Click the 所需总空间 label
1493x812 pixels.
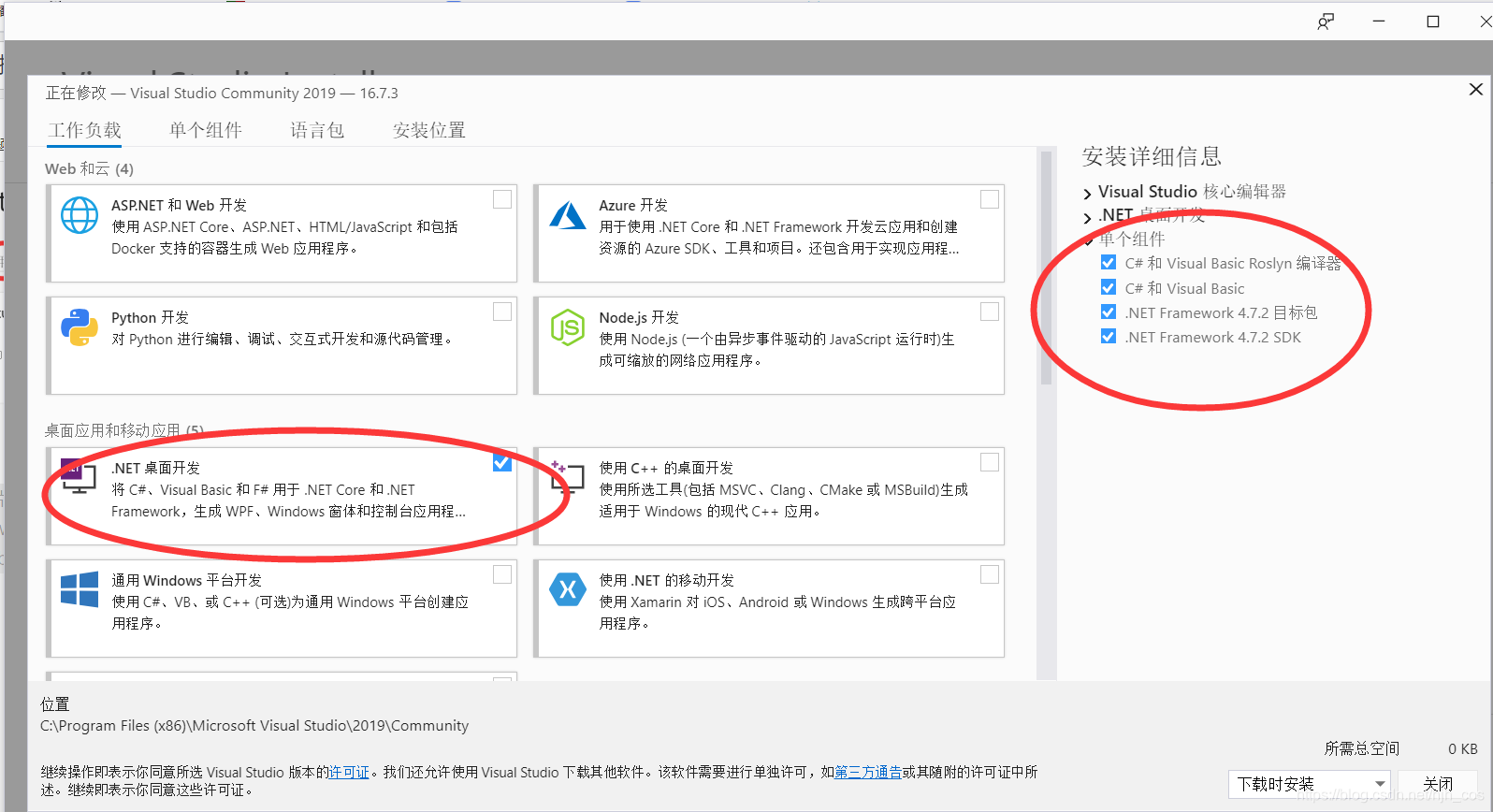pos(1362,748)
